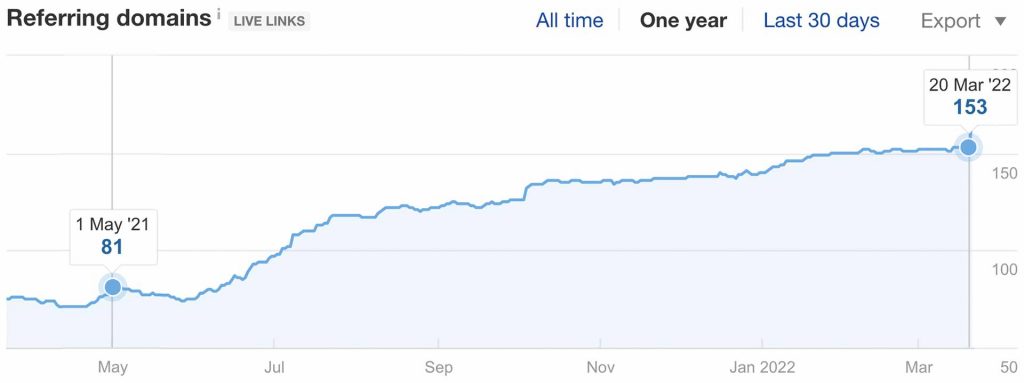Click the Jul label on the x-axis
1024x383 pixels.
coord(274,367)
